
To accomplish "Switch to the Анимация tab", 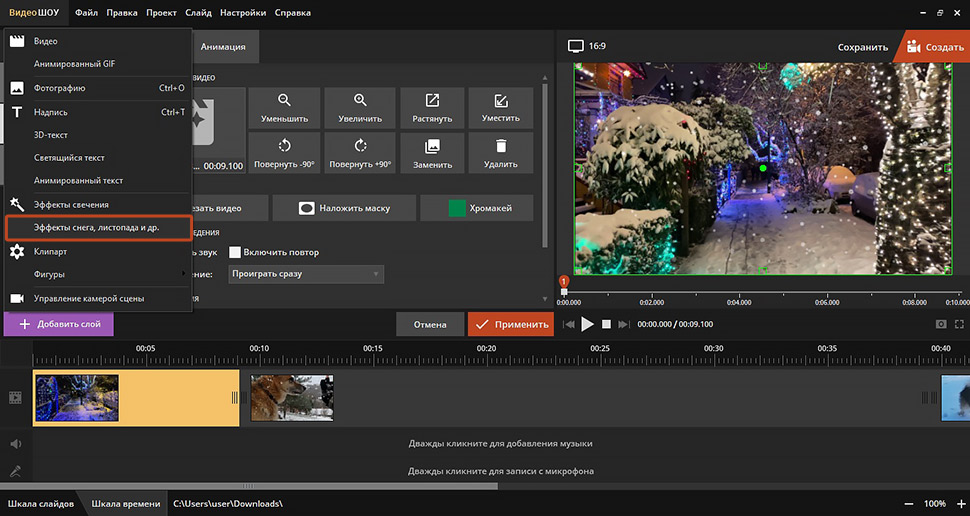I will tap(223, 47).
